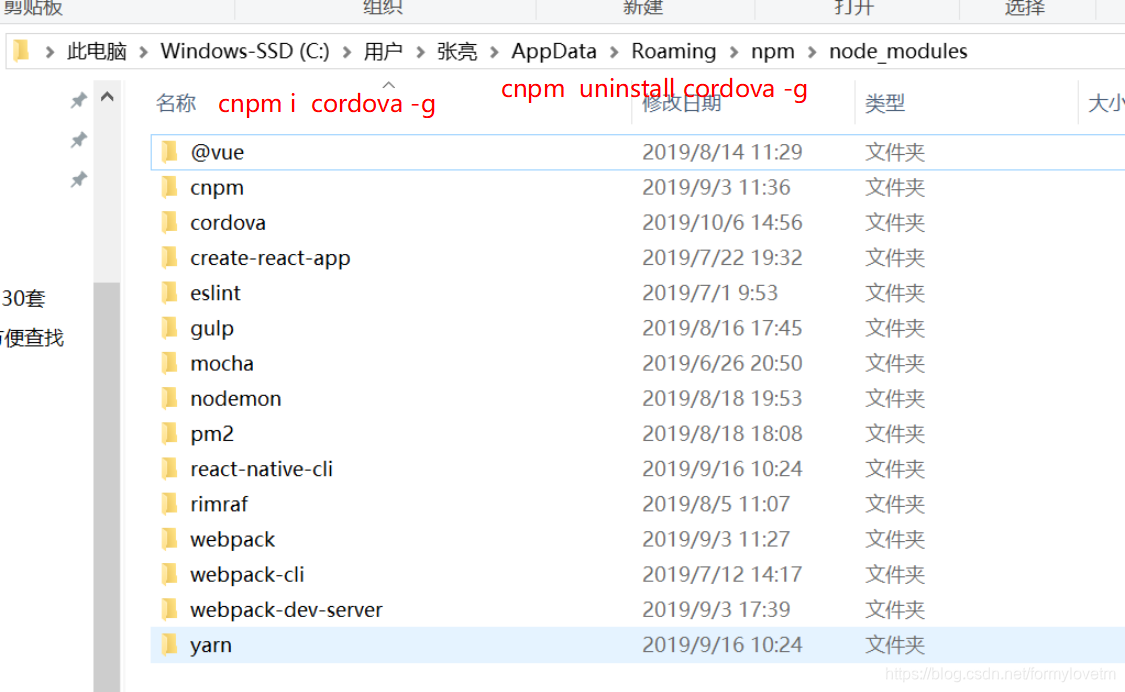Click 文件夹 type in eslint row

pyautogui.click(x=895, y=293)
